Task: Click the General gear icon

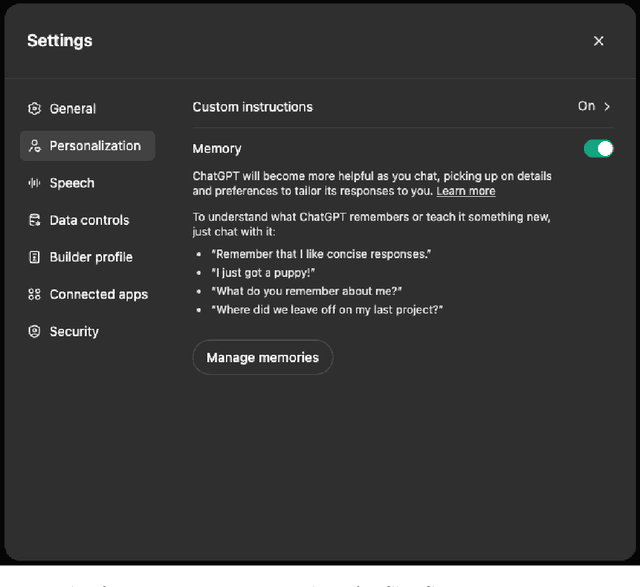Action: coord(35,109)
